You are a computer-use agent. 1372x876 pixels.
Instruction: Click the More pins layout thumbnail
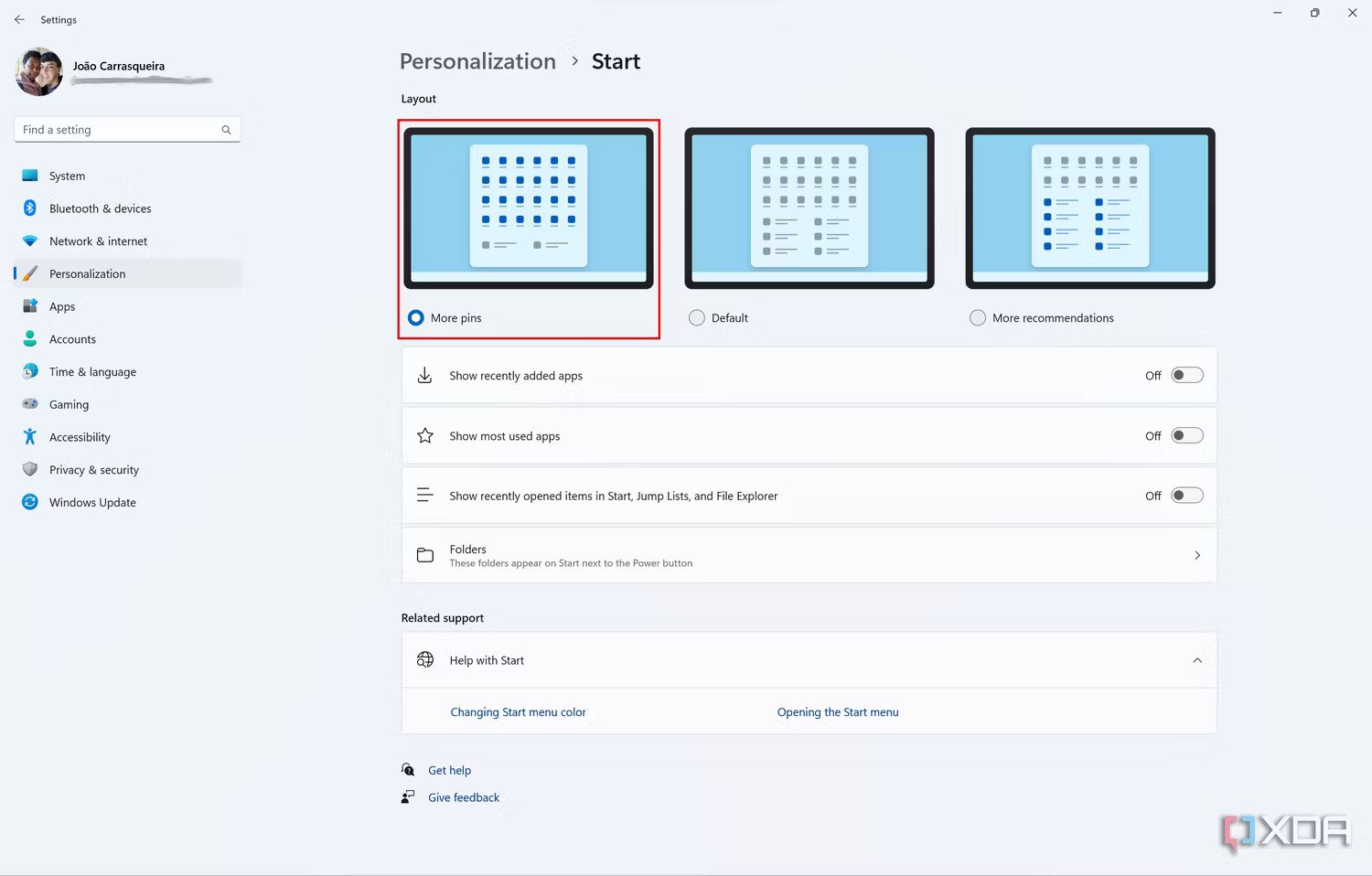tap(529, 208)
